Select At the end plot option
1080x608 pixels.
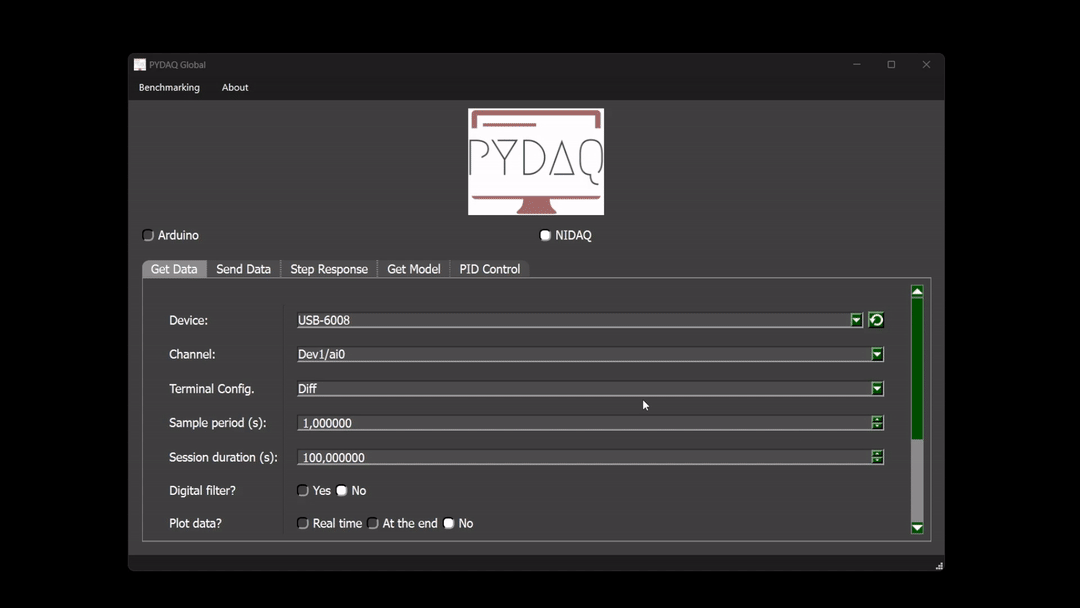point(373,524)
